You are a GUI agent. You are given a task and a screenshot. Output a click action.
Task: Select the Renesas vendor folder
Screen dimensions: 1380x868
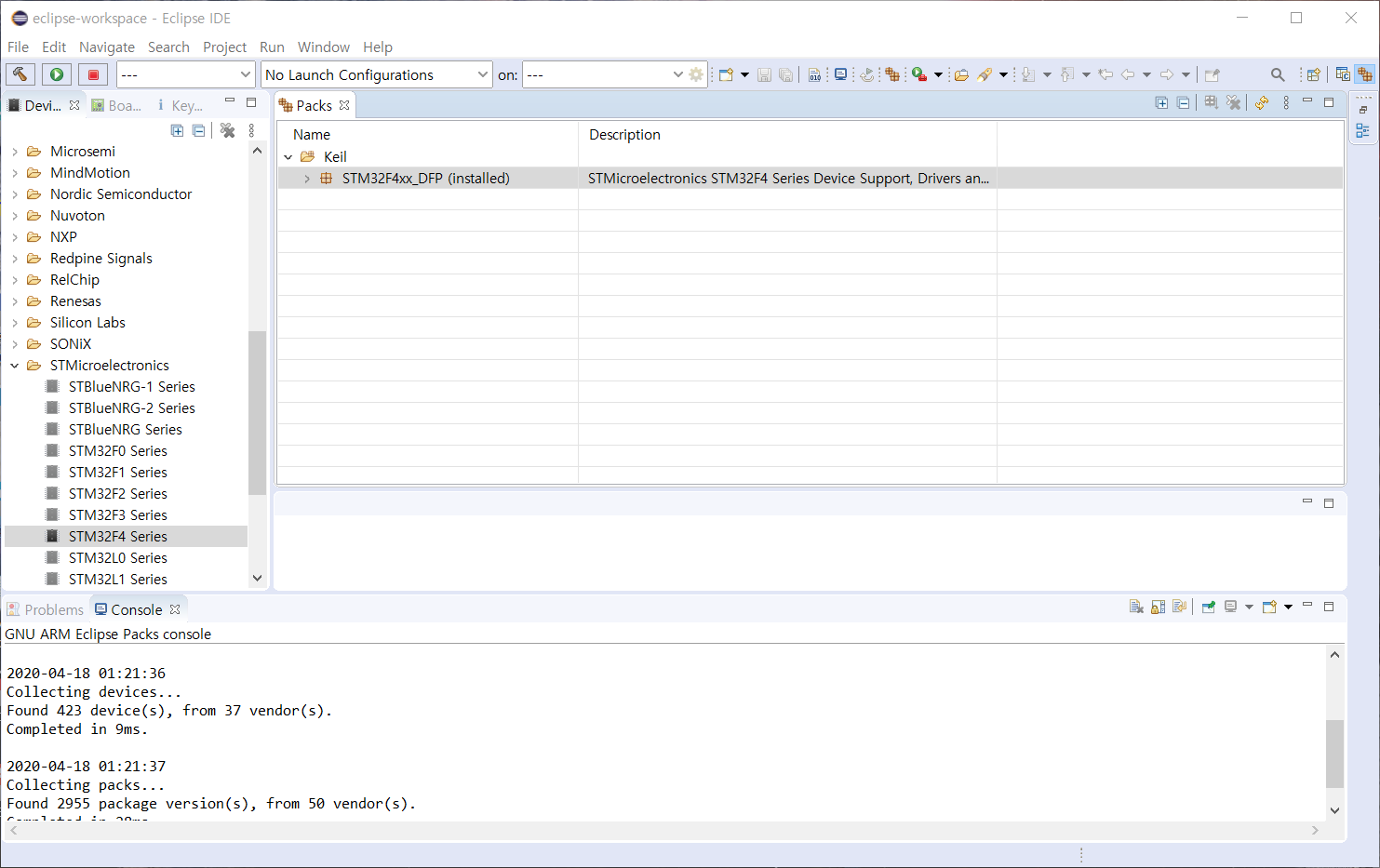point(75,300)
